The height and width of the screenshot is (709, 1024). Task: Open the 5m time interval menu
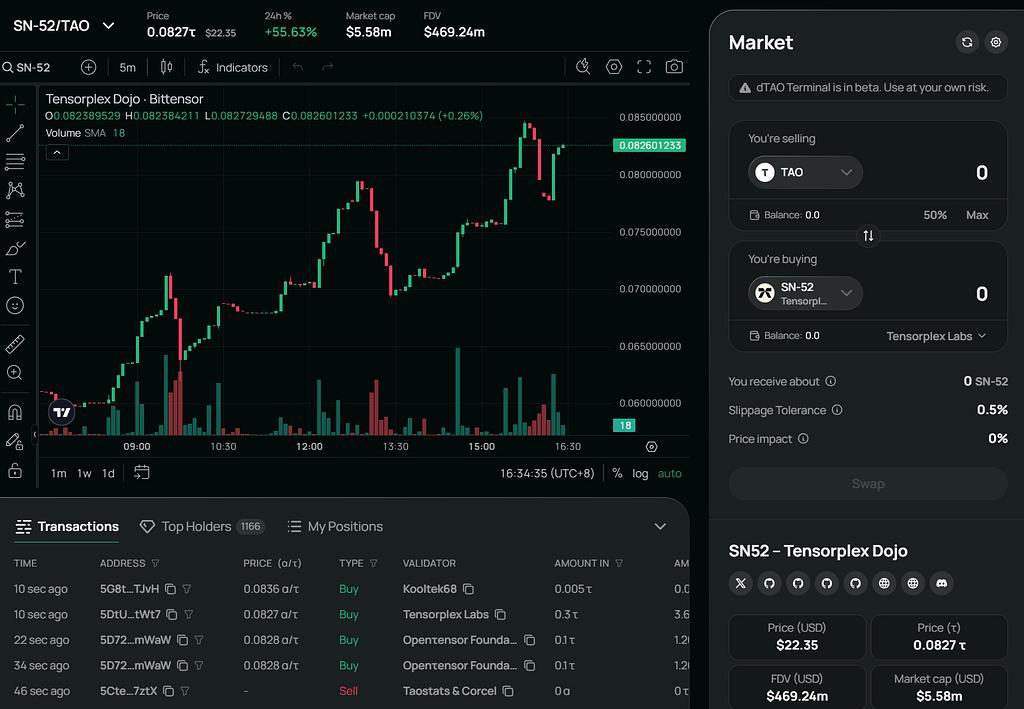(127, 67)
